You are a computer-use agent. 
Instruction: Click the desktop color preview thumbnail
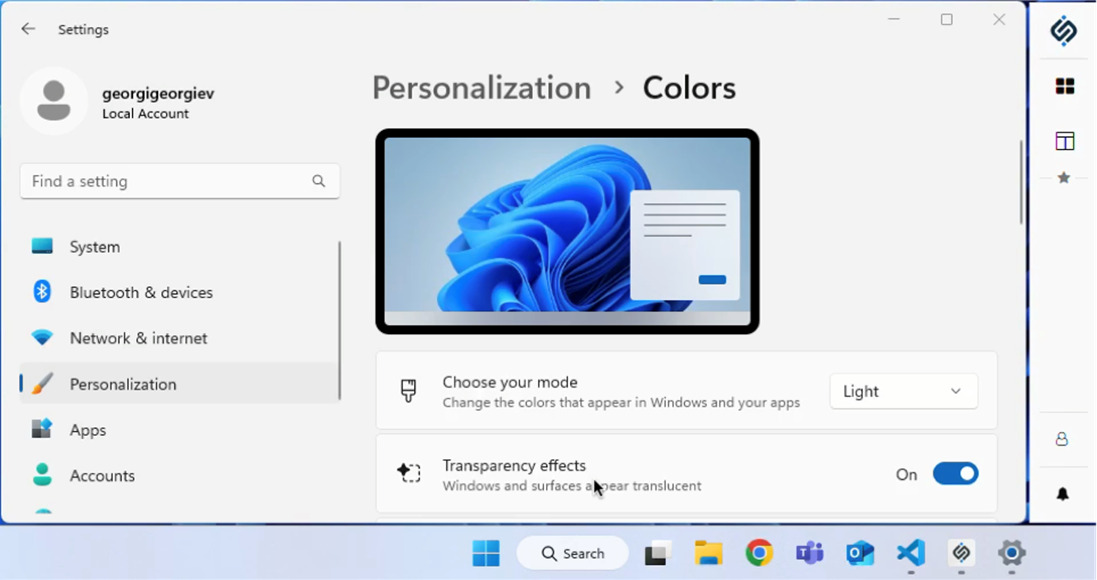[567, 232]
